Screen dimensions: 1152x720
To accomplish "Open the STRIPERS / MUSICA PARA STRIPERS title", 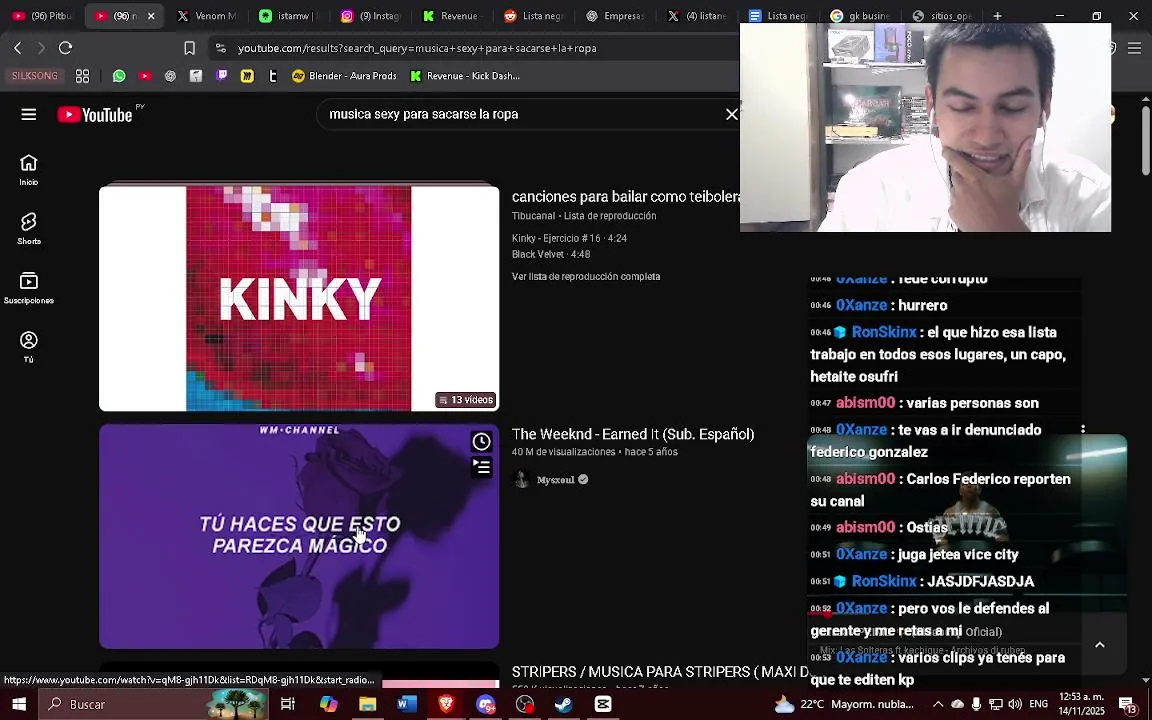I will [658, 672].
